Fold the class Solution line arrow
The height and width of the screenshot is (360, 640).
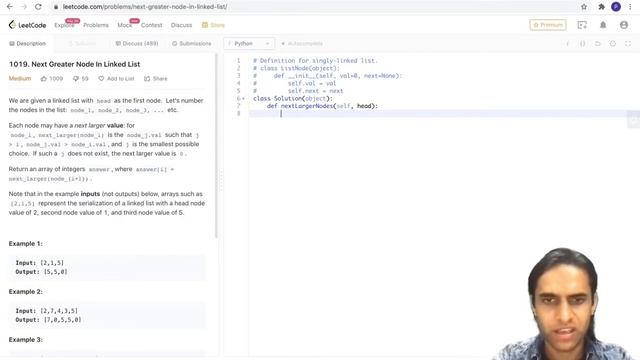click(x=244, y=99)
